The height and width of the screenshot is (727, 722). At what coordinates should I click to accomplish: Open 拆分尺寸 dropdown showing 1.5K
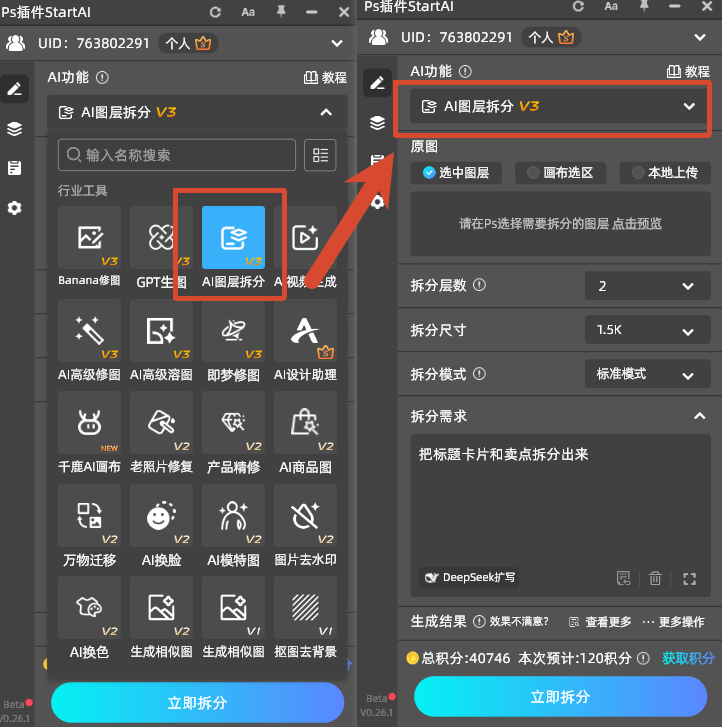point(647,330)
